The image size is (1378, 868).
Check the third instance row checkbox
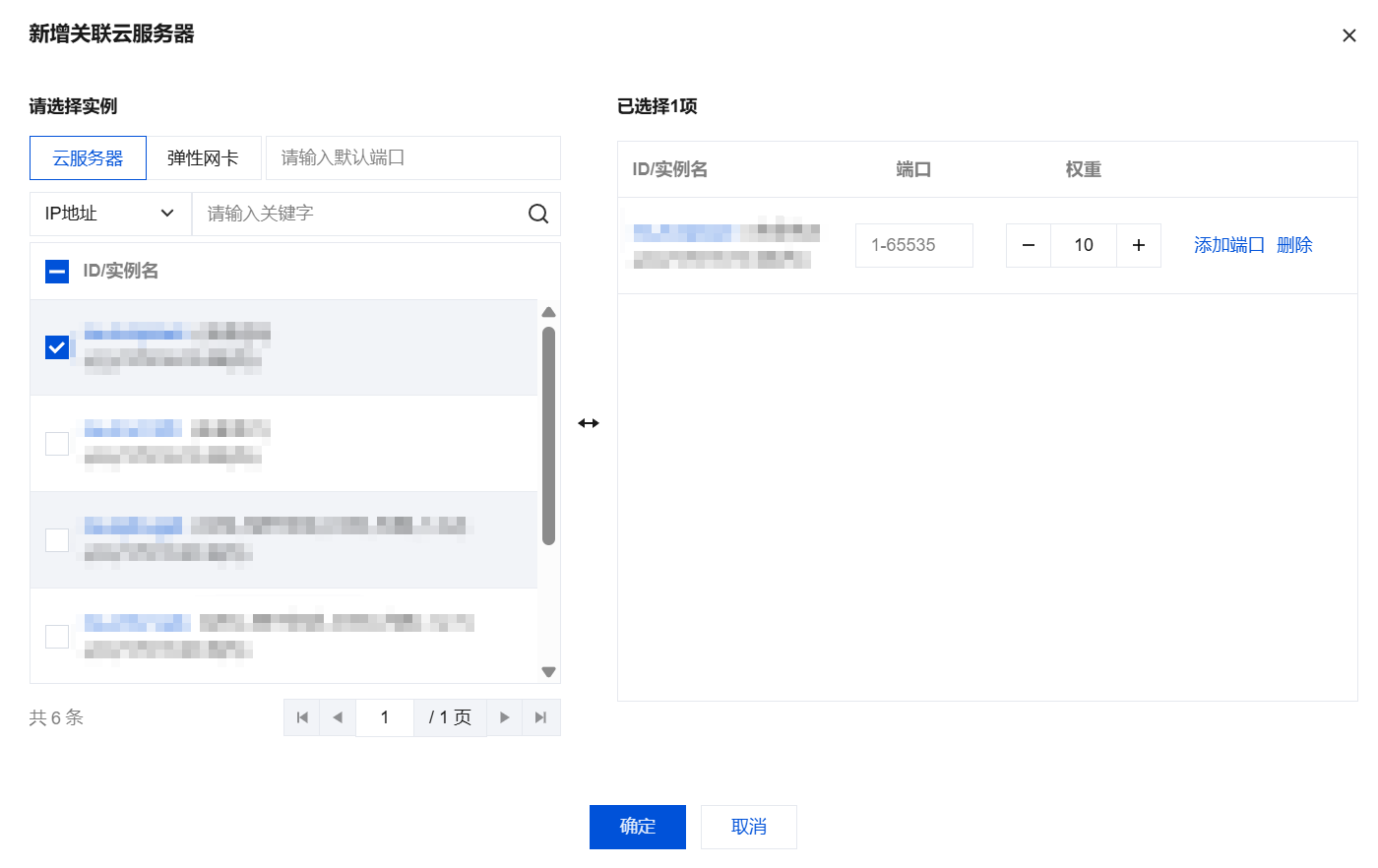[x=57, y=540]
